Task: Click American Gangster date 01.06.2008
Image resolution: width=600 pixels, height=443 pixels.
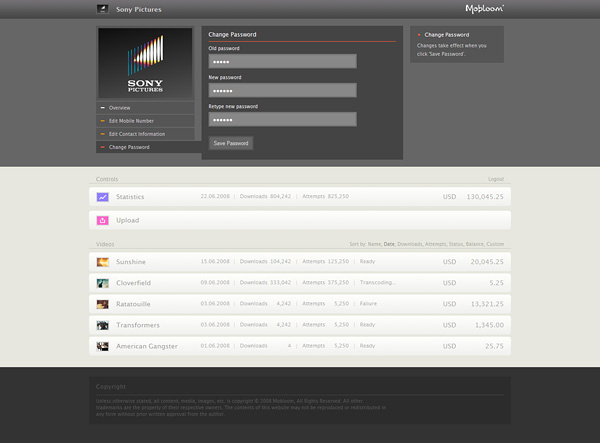Action: coord(215,346)
